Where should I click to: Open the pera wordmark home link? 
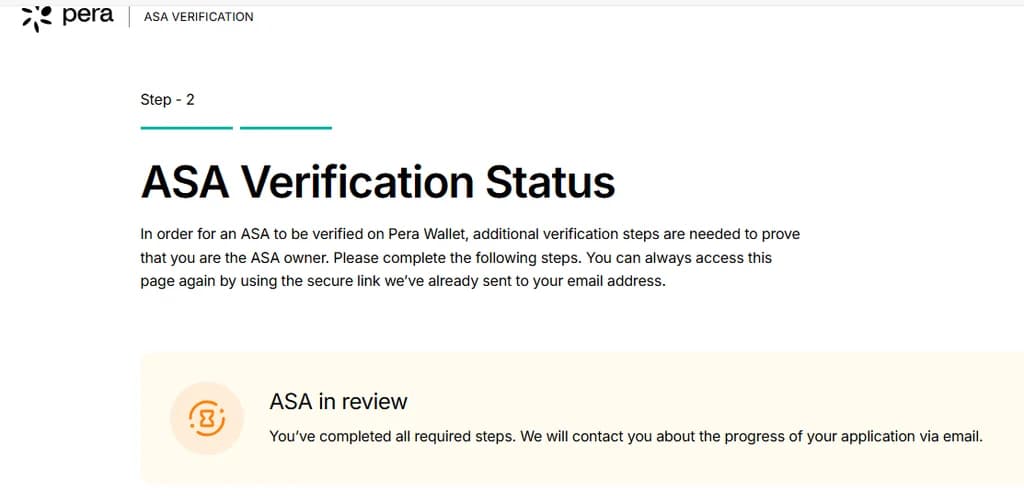coord(88,16)
